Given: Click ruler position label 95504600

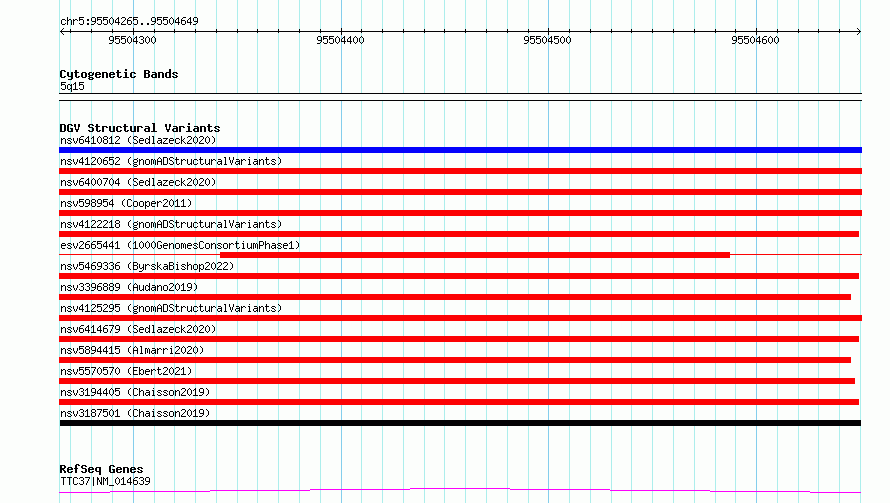Looking at the screenshot, I should click(755, 40).
